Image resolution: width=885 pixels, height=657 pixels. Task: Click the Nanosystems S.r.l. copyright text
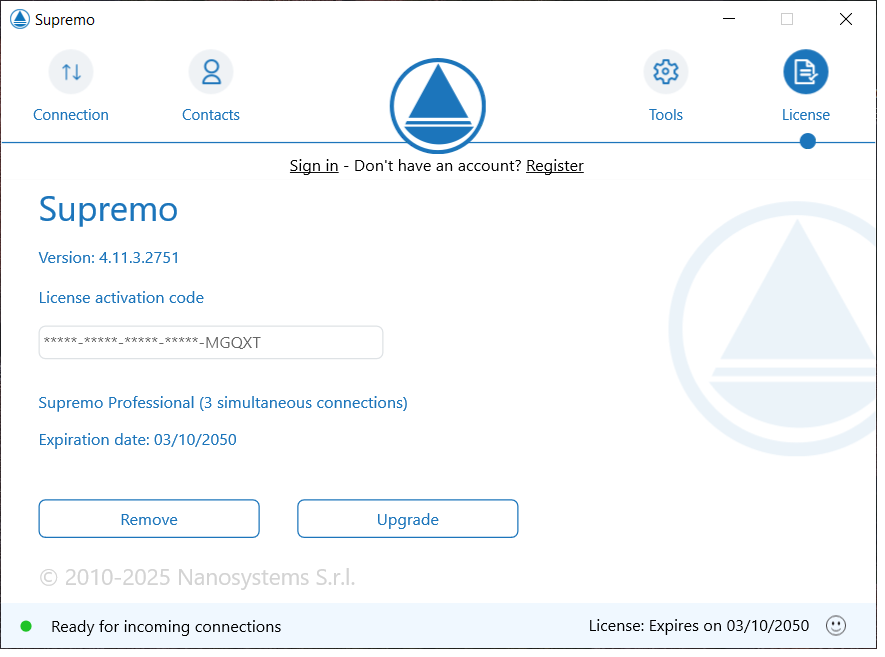point(198,577)
